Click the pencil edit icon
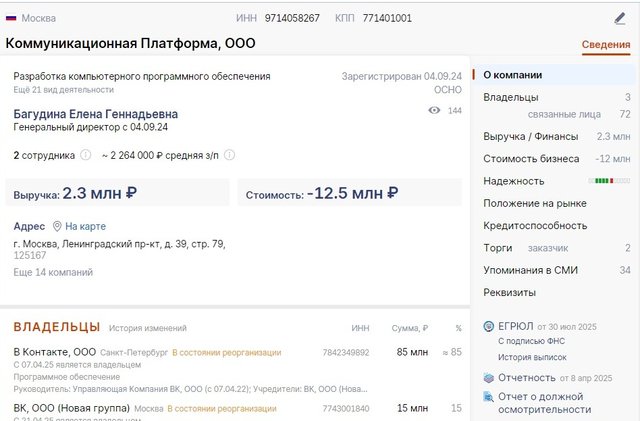 click(x=620, y=18)
